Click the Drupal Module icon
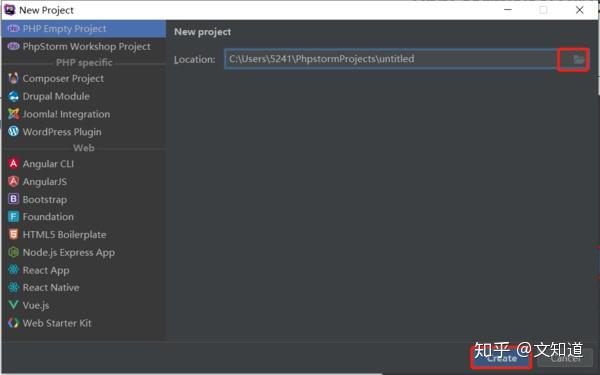Image resolution: width=600 pixels, height=375 pixels. tap(13, 96)
